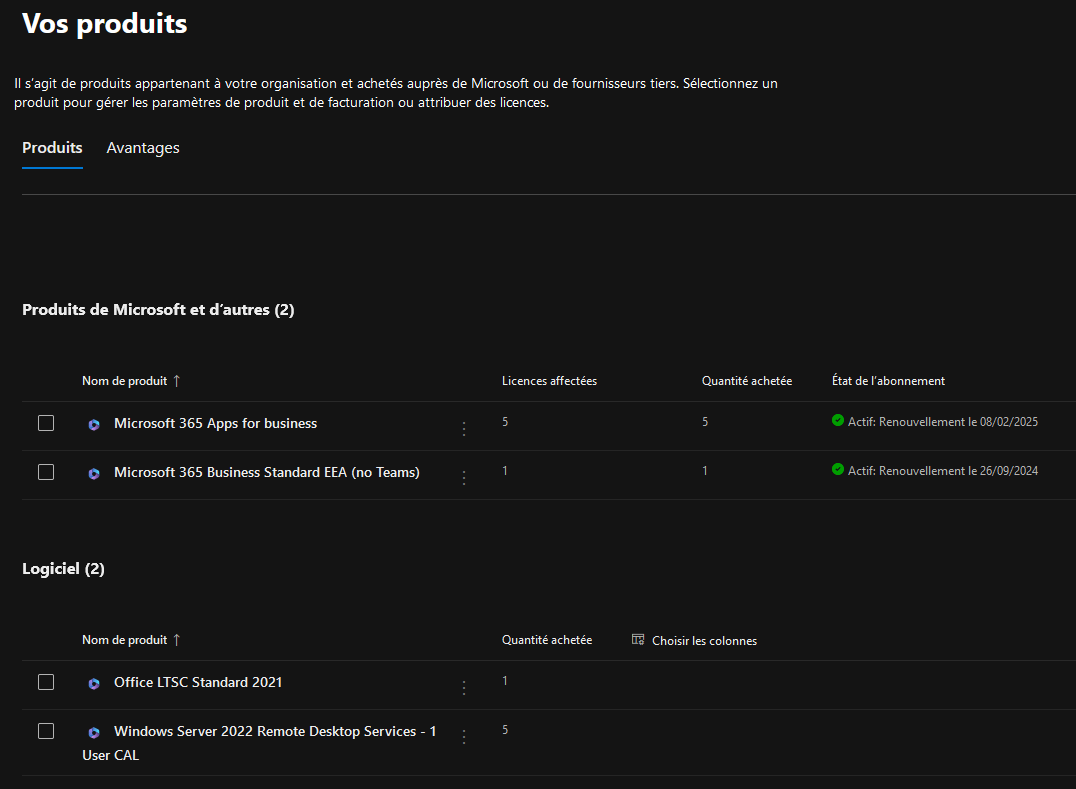Click sort arrow in Logiciel Nom de produit header

pos(176,639)
